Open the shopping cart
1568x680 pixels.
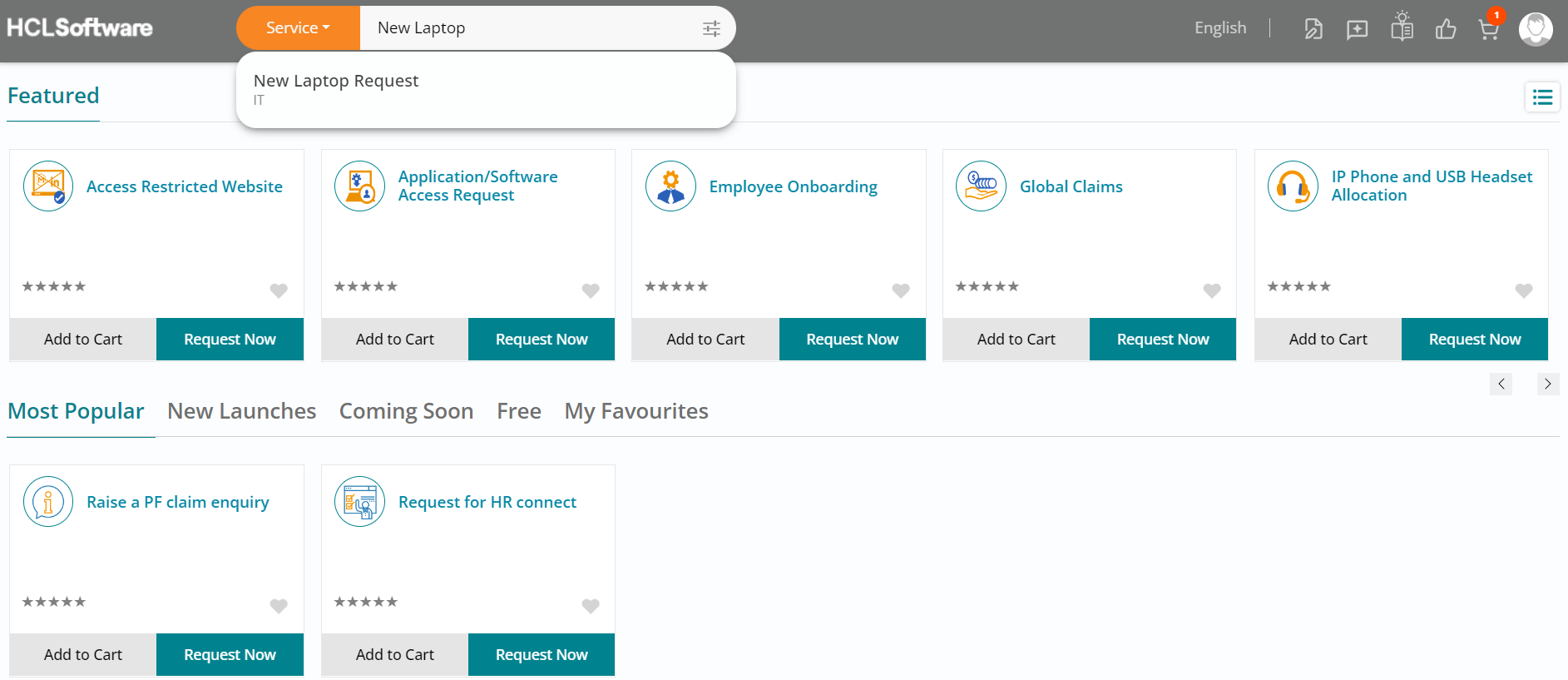click(1488, 30)
